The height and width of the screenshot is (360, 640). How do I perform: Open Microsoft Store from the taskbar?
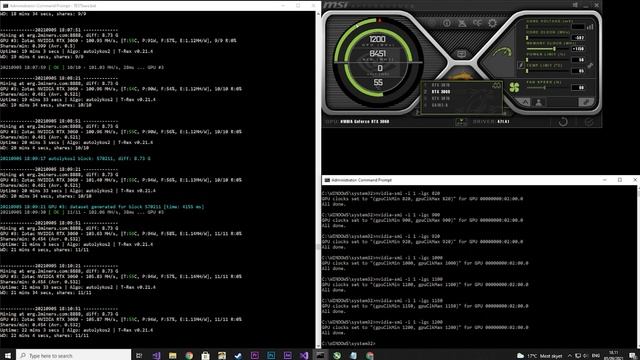(x=205, y=356)
